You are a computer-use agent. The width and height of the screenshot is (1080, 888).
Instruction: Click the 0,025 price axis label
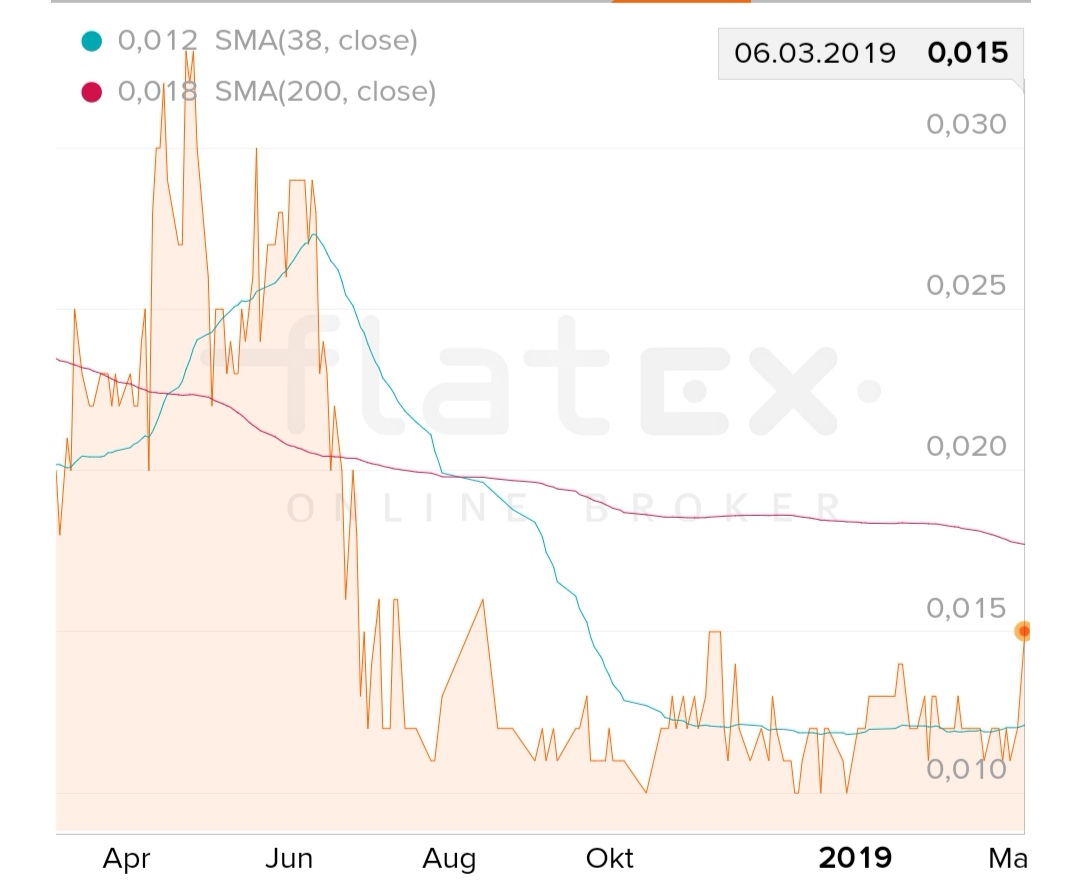coord(965,286)
